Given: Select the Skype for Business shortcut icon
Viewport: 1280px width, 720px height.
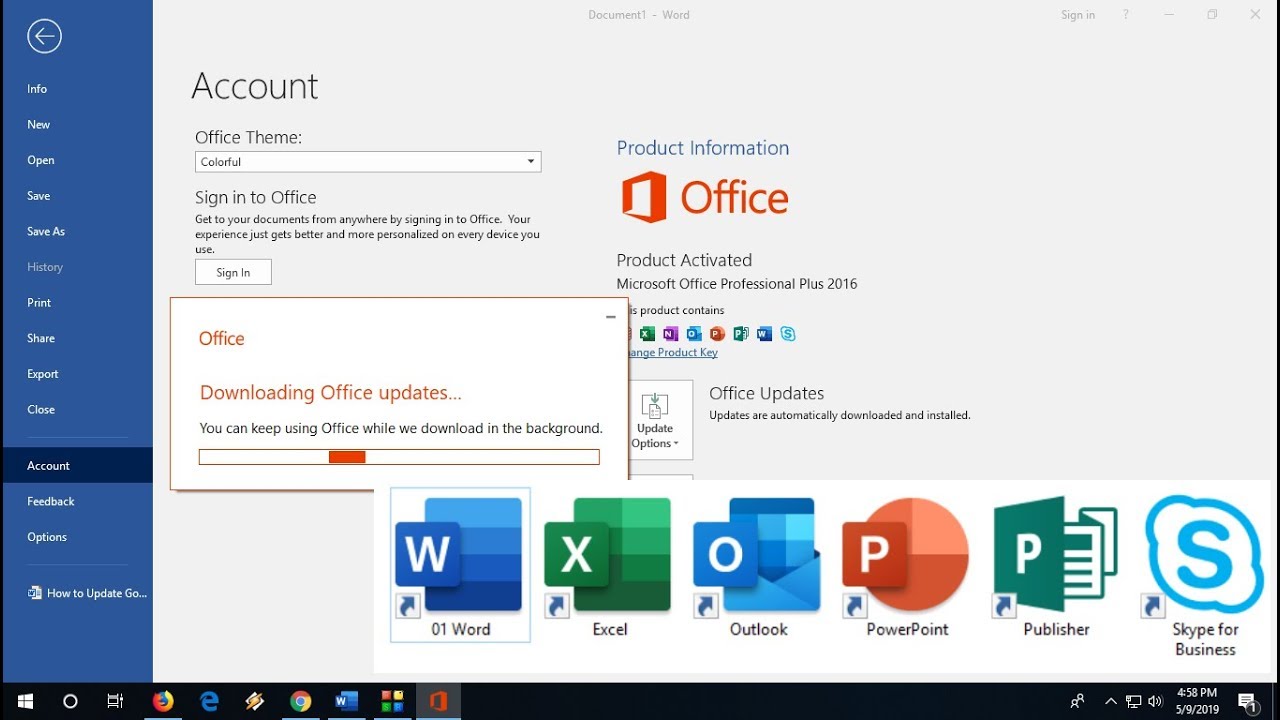Looking at the screenshot, I should point(1204,575).
